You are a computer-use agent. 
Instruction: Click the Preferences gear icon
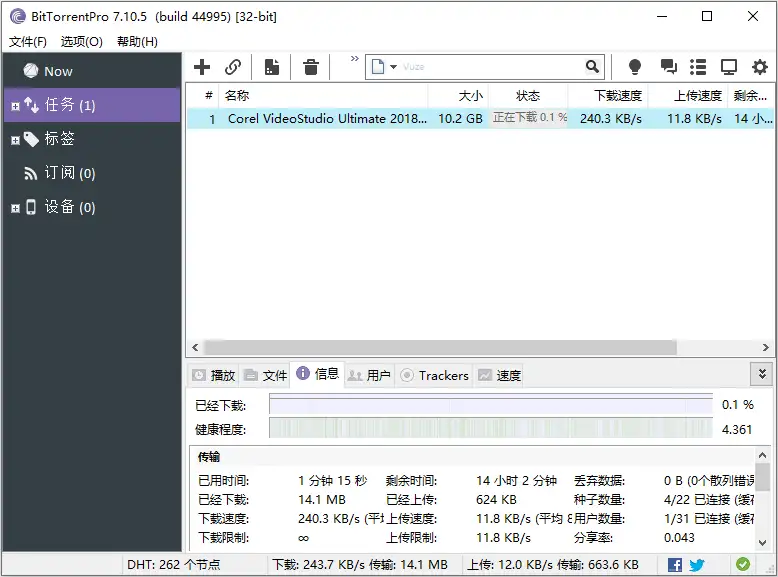click(x=760, y=67)
